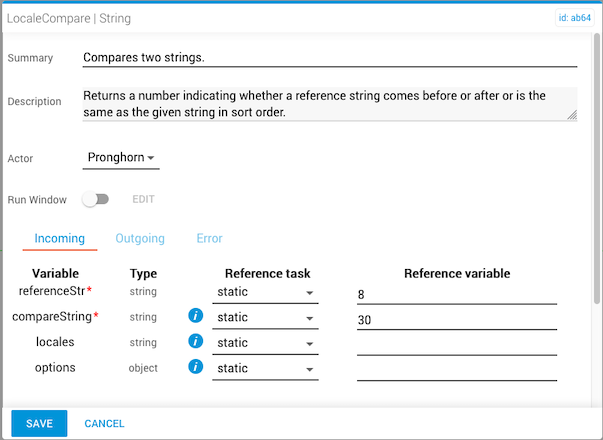Open referenceStr reference task dropdown
Image resolution: width=603 pixels, height=440 pixels.
coord(266,293)
